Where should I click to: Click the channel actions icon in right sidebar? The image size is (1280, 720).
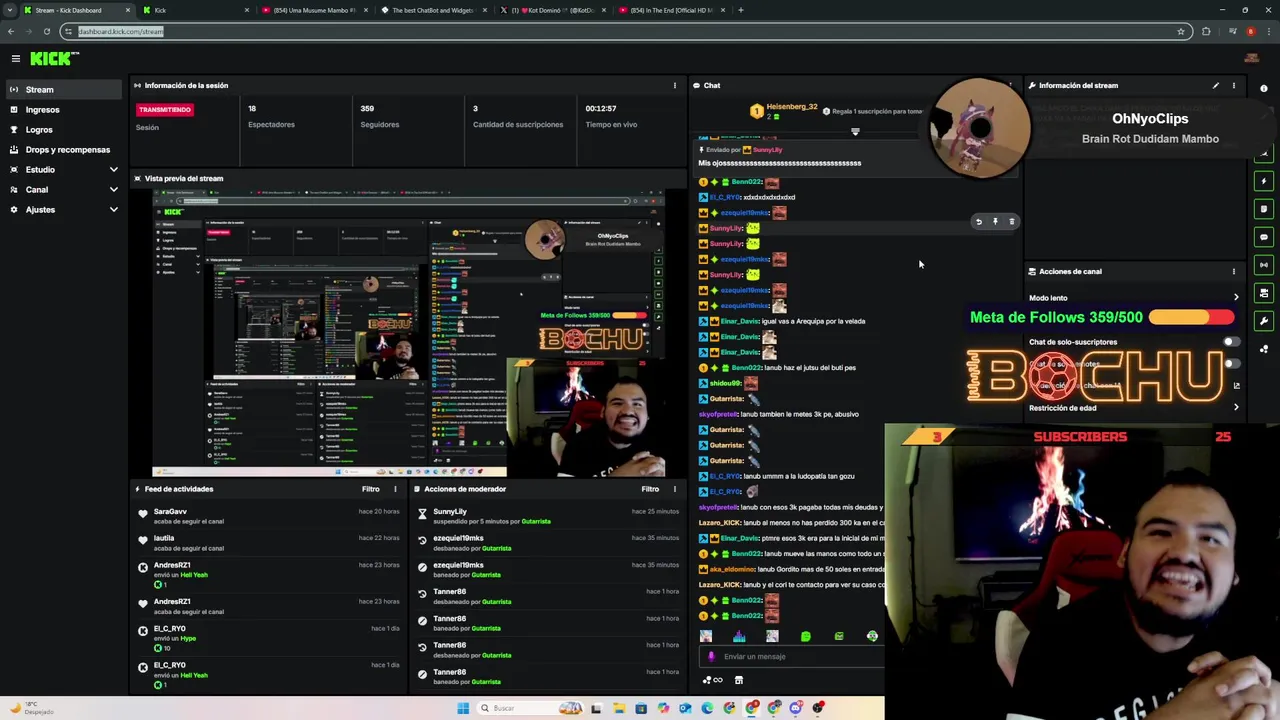[1264, 293]
